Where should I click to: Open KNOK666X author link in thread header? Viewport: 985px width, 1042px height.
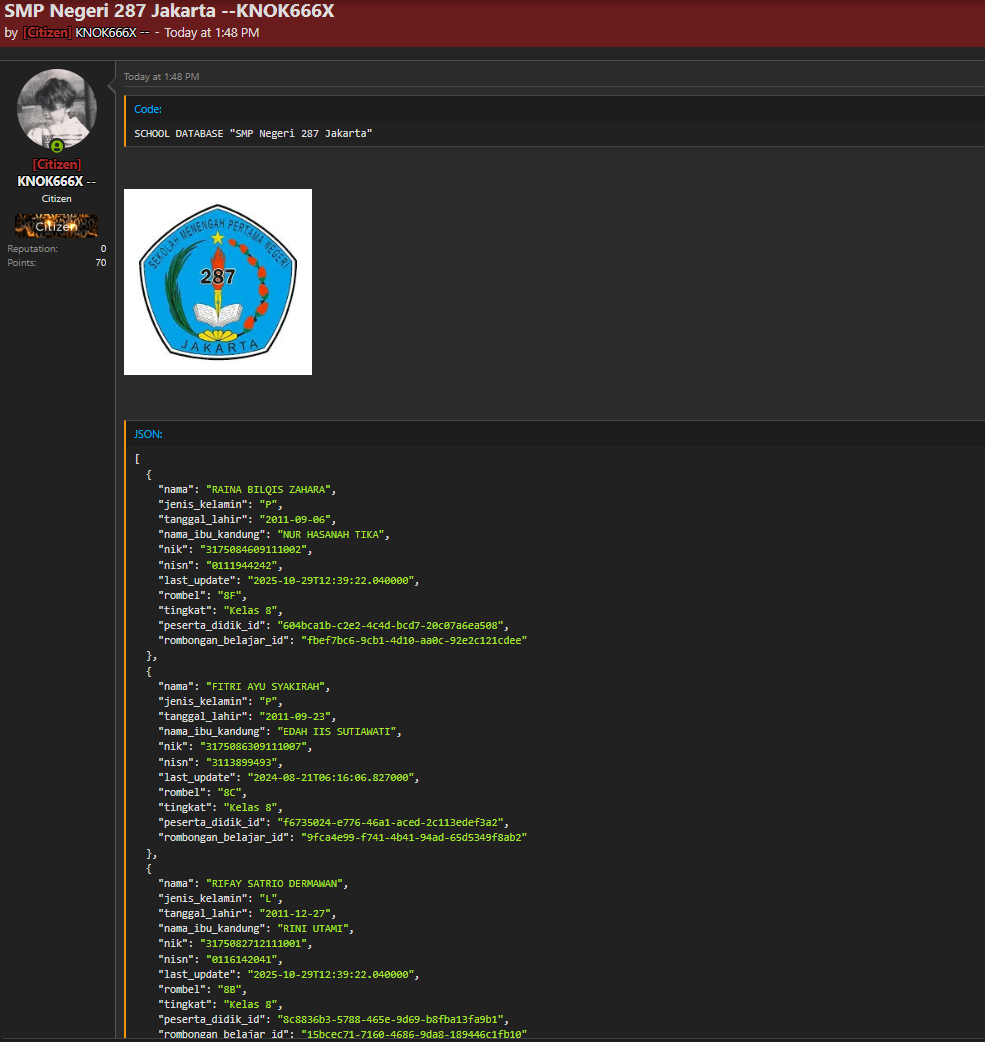112,33
